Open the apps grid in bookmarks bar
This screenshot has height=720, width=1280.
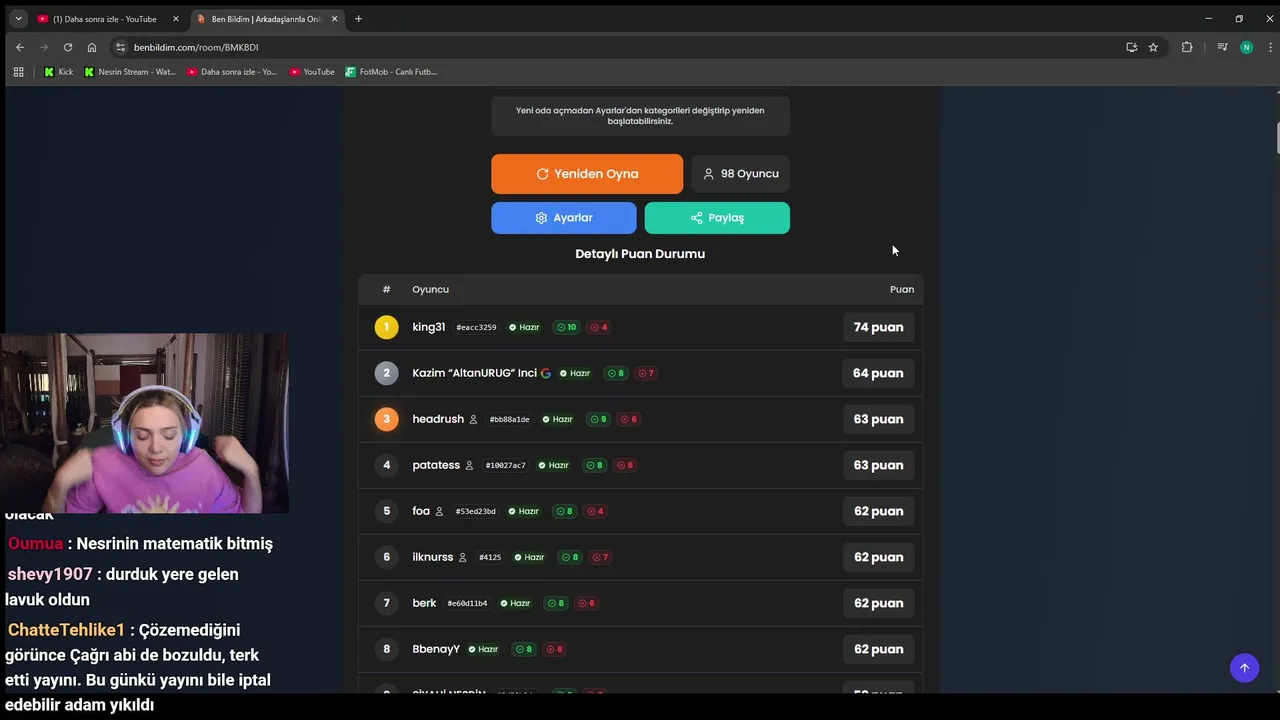tap(18, 72)
